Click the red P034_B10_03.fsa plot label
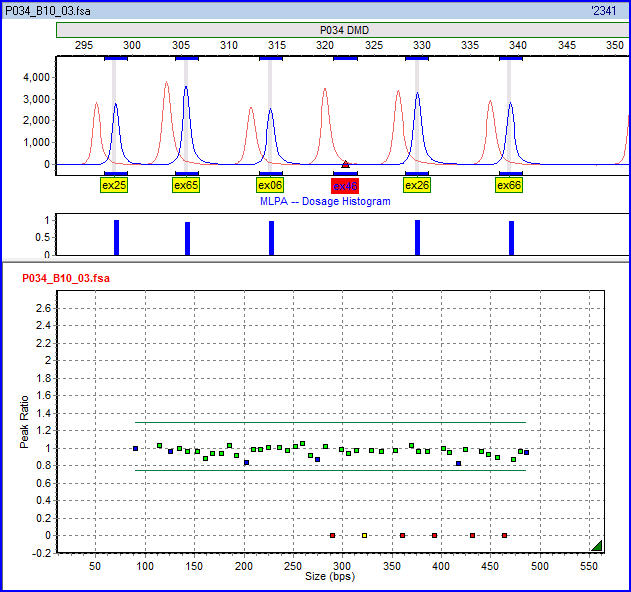Viewport: 631px width, 592px height. 66,277
